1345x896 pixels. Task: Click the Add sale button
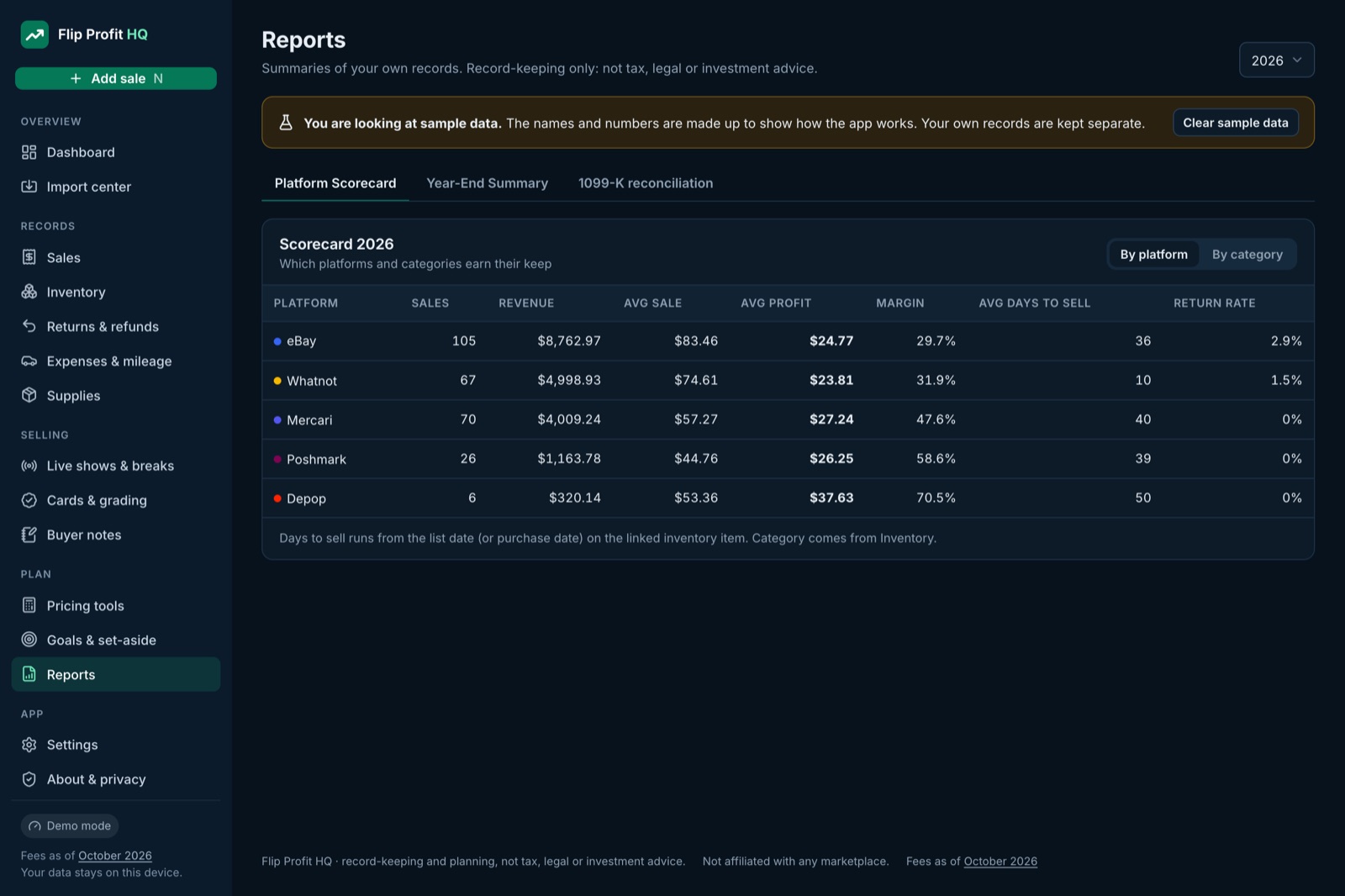(x=116, y=78)
